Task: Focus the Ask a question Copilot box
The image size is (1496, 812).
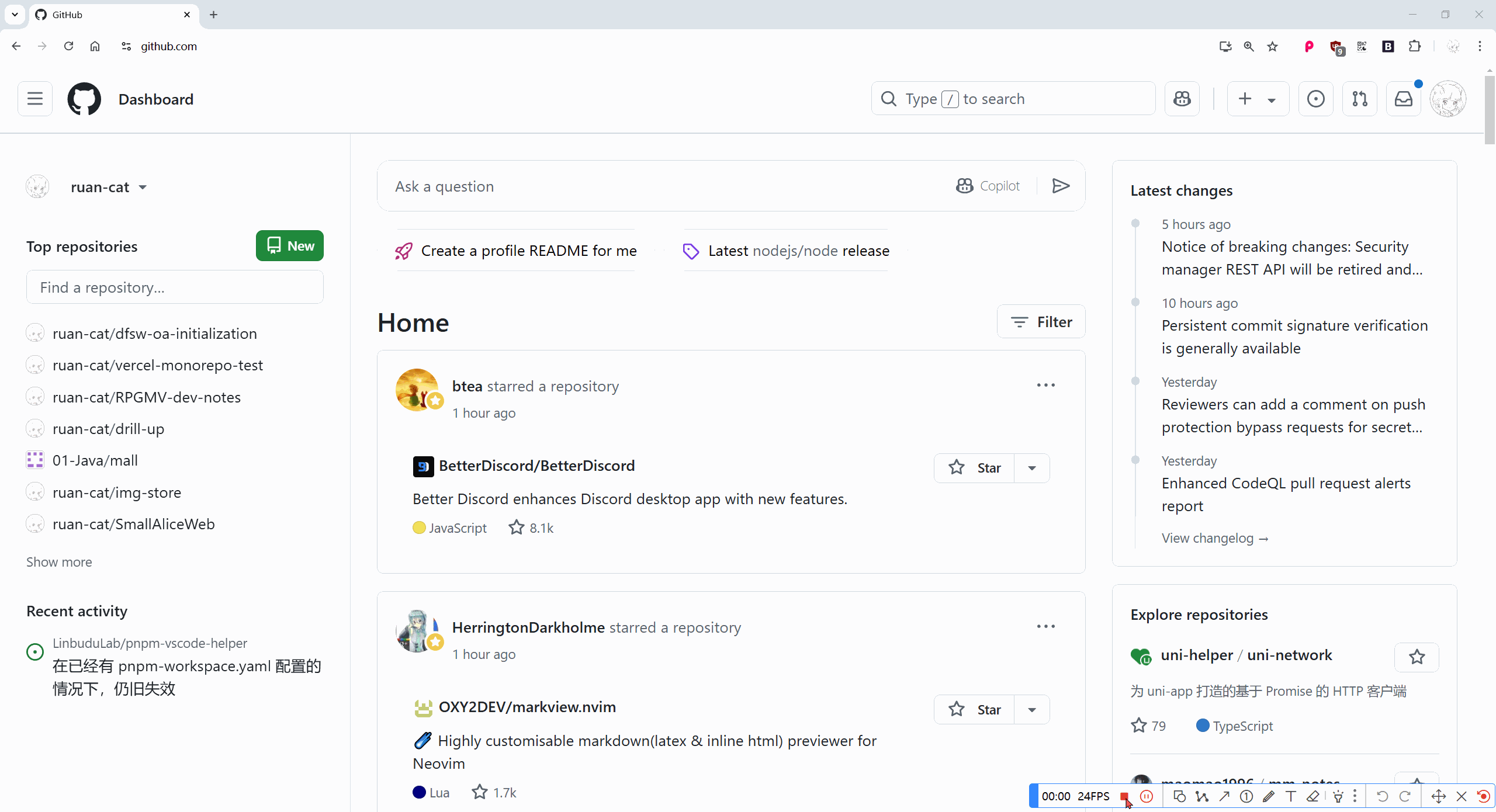Action: click(666, 186)
